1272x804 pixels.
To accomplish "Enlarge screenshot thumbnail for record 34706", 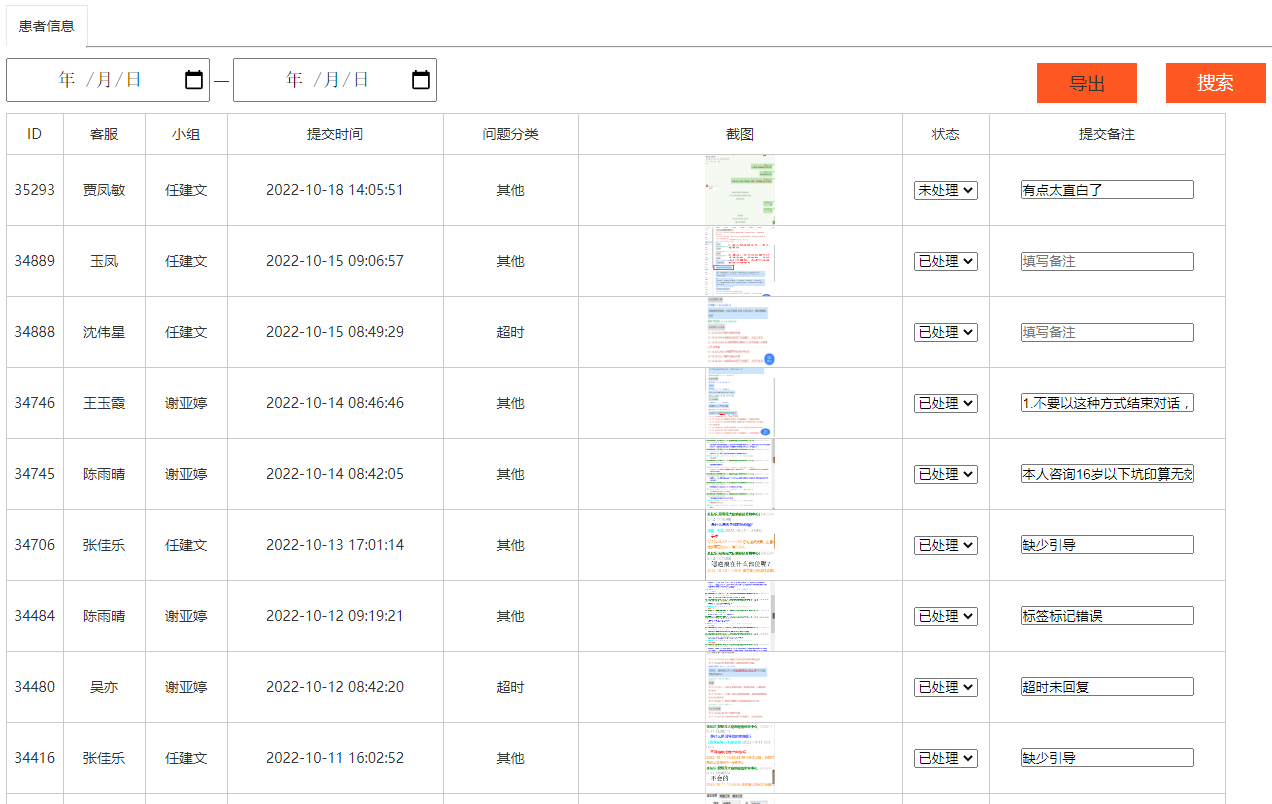I will [x=740, y=545].
